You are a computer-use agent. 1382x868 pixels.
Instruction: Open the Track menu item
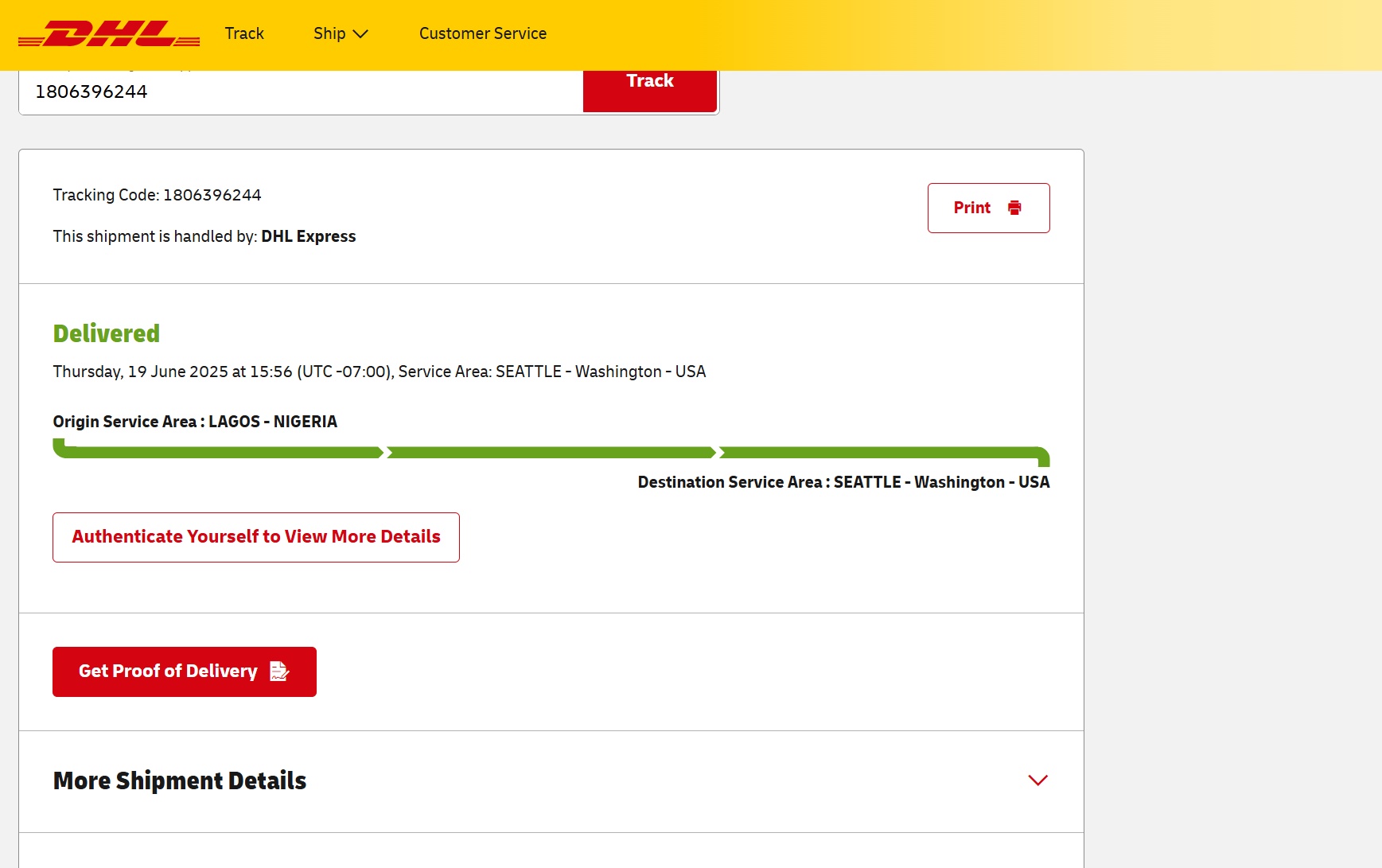click(x=244, y=33)
